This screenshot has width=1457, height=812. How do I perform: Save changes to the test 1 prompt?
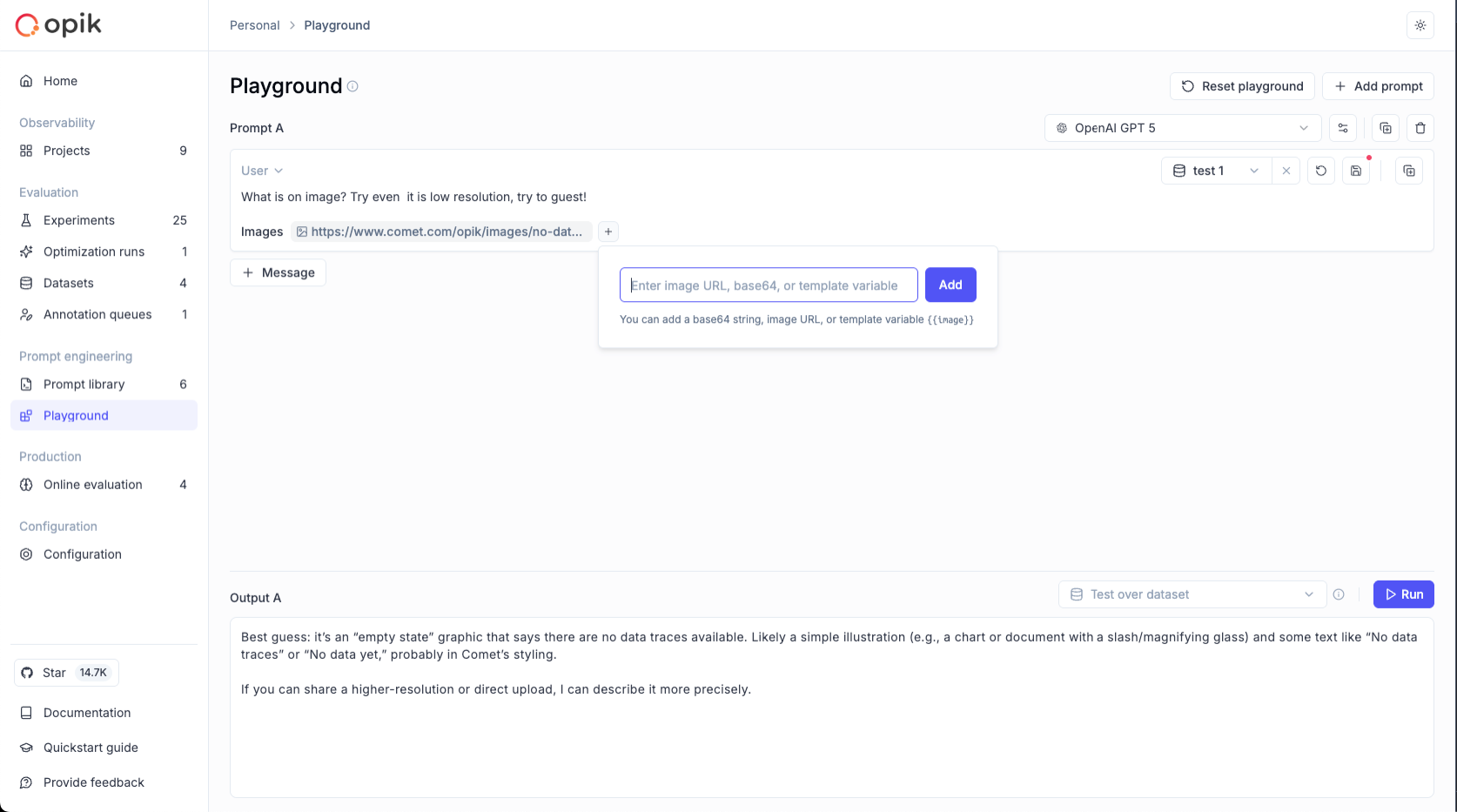[1356, 171]
